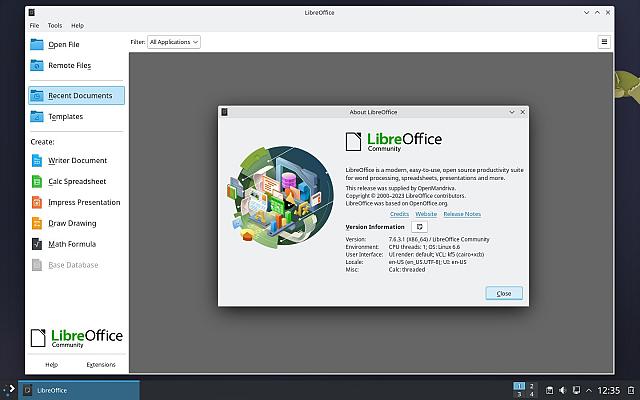Click the Draw Drawing label

tap(72, 223)
